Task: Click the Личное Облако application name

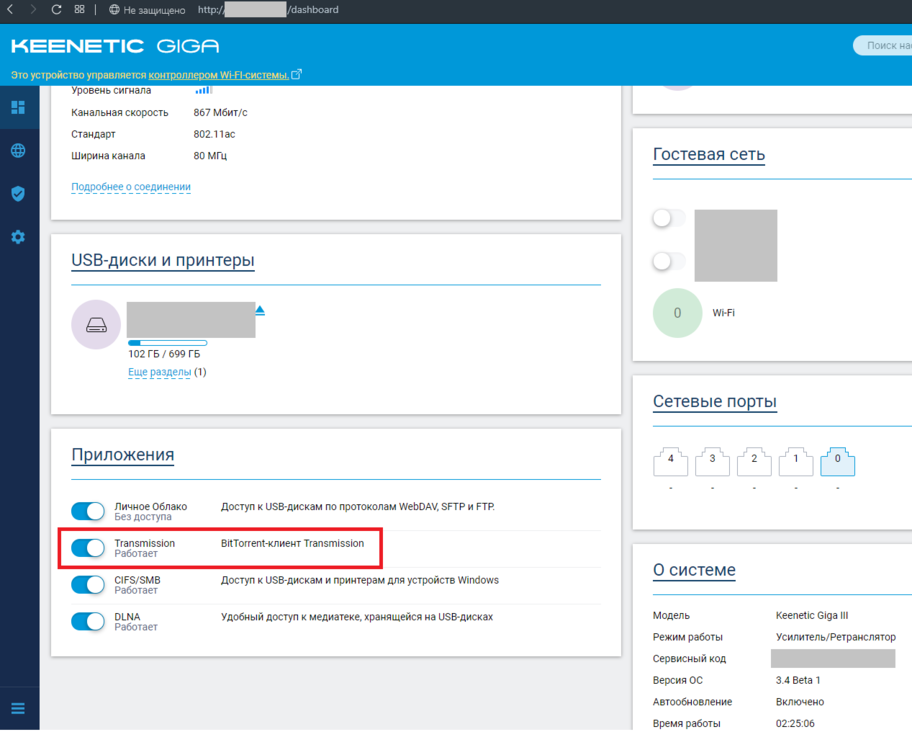Action: (x=151, y=507)
